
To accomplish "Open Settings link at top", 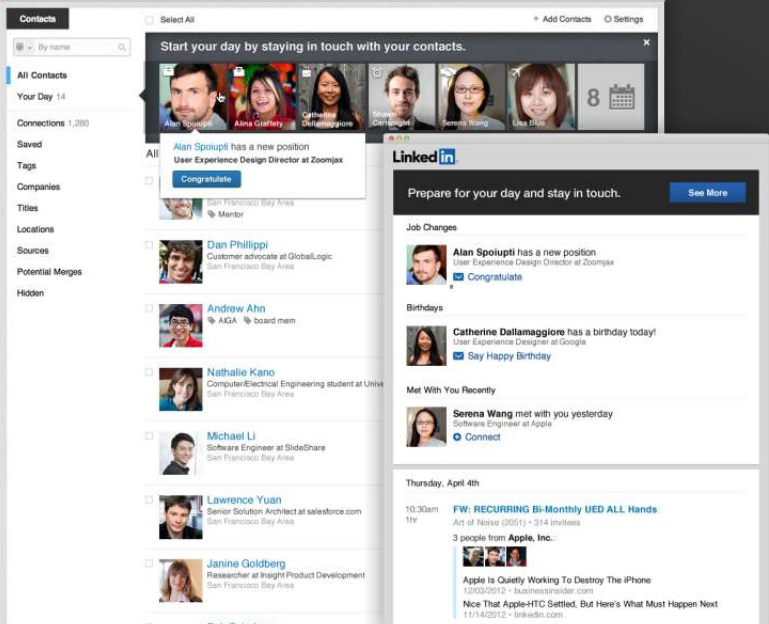I will 628,19.
